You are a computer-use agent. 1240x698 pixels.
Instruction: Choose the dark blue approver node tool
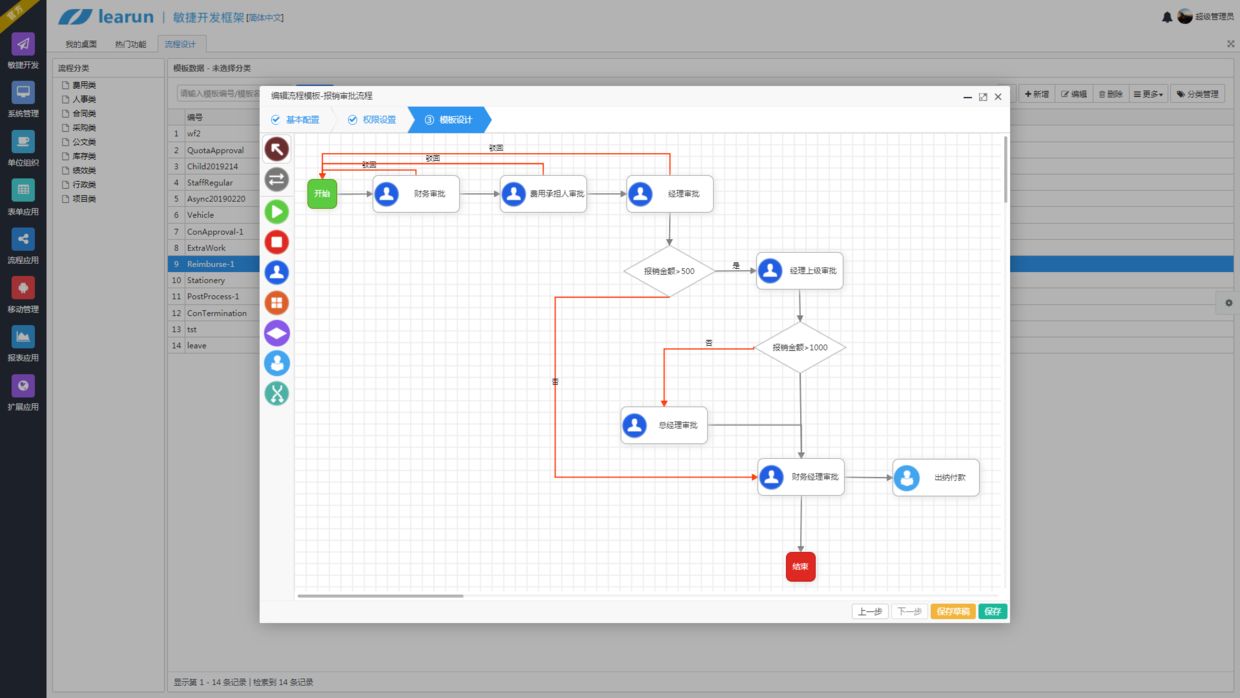click(277, 272)
